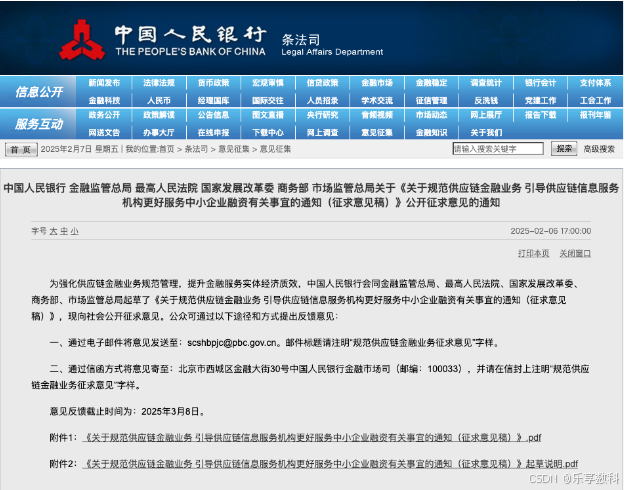Select 征信管理 in the navigation
The width and height of the screenshot is (625, 490).
tap(432, 100)
